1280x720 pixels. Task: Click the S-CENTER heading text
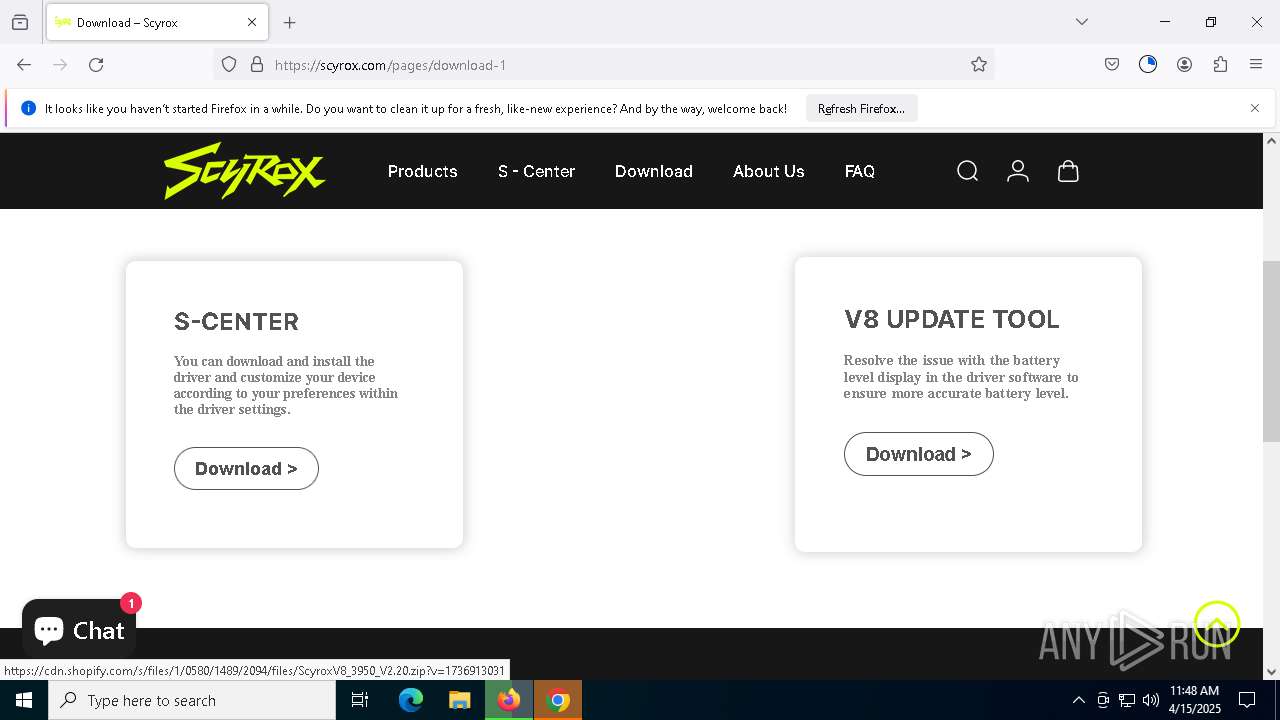point(236,321)
